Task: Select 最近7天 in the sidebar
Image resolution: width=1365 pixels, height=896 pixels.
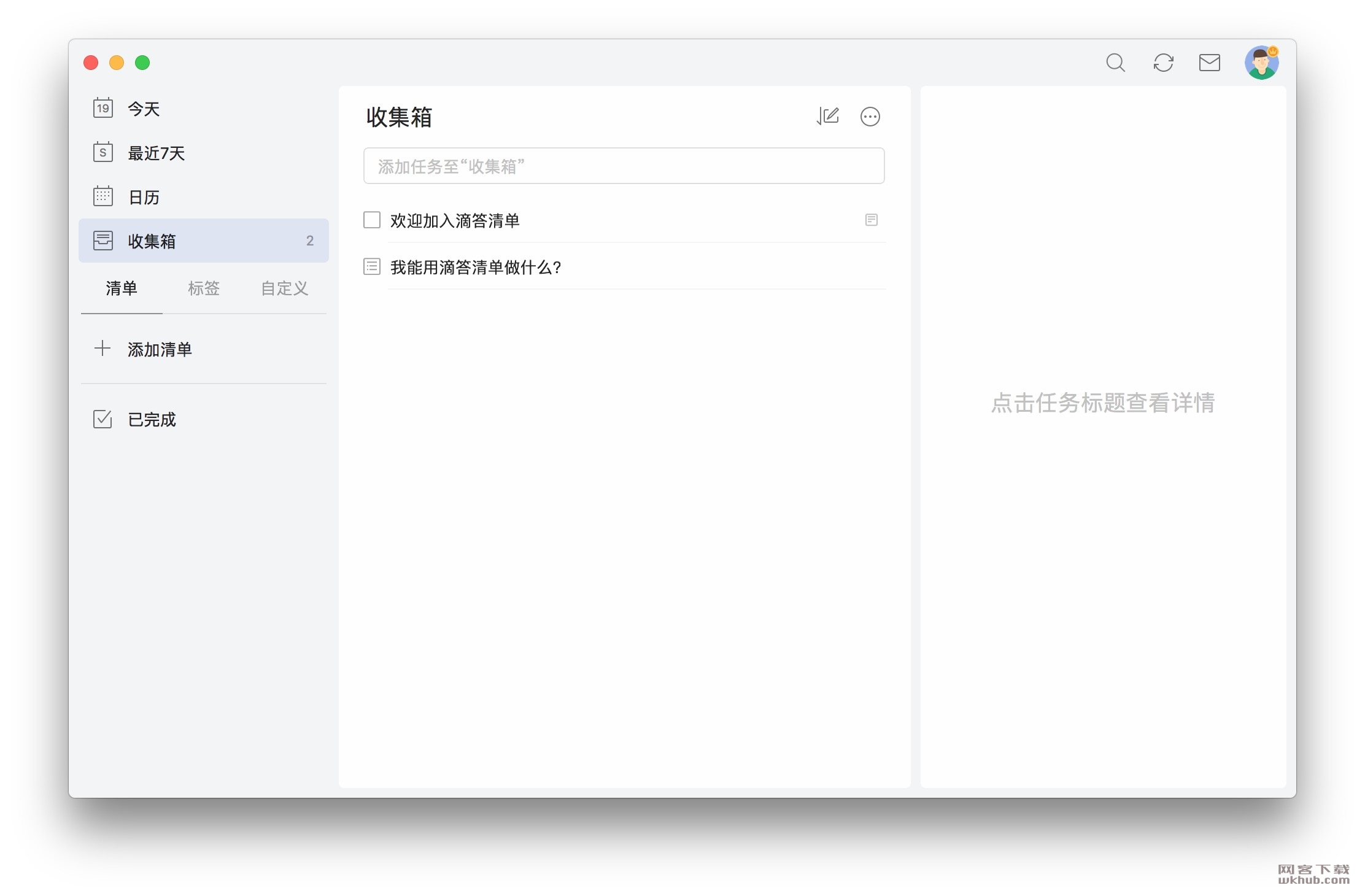Action: [x=203, y=153]
